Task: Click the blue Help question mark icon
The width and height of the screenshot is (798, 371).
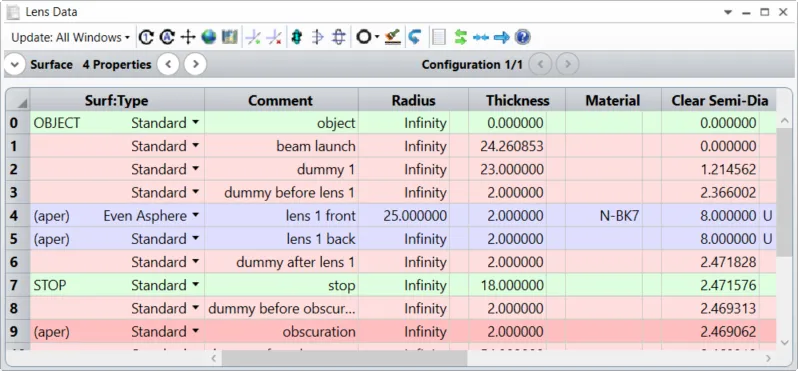Action: click(523, 37)
